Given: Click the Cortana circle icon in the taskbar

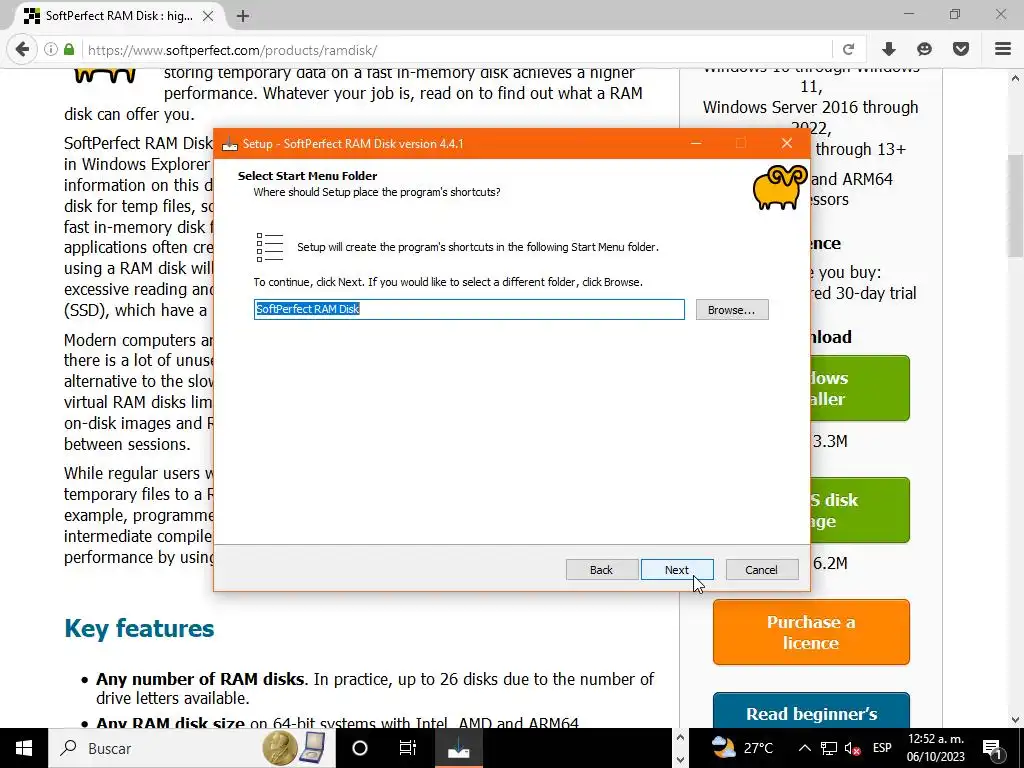Looking at the screenshot, I should click(360, 748).
